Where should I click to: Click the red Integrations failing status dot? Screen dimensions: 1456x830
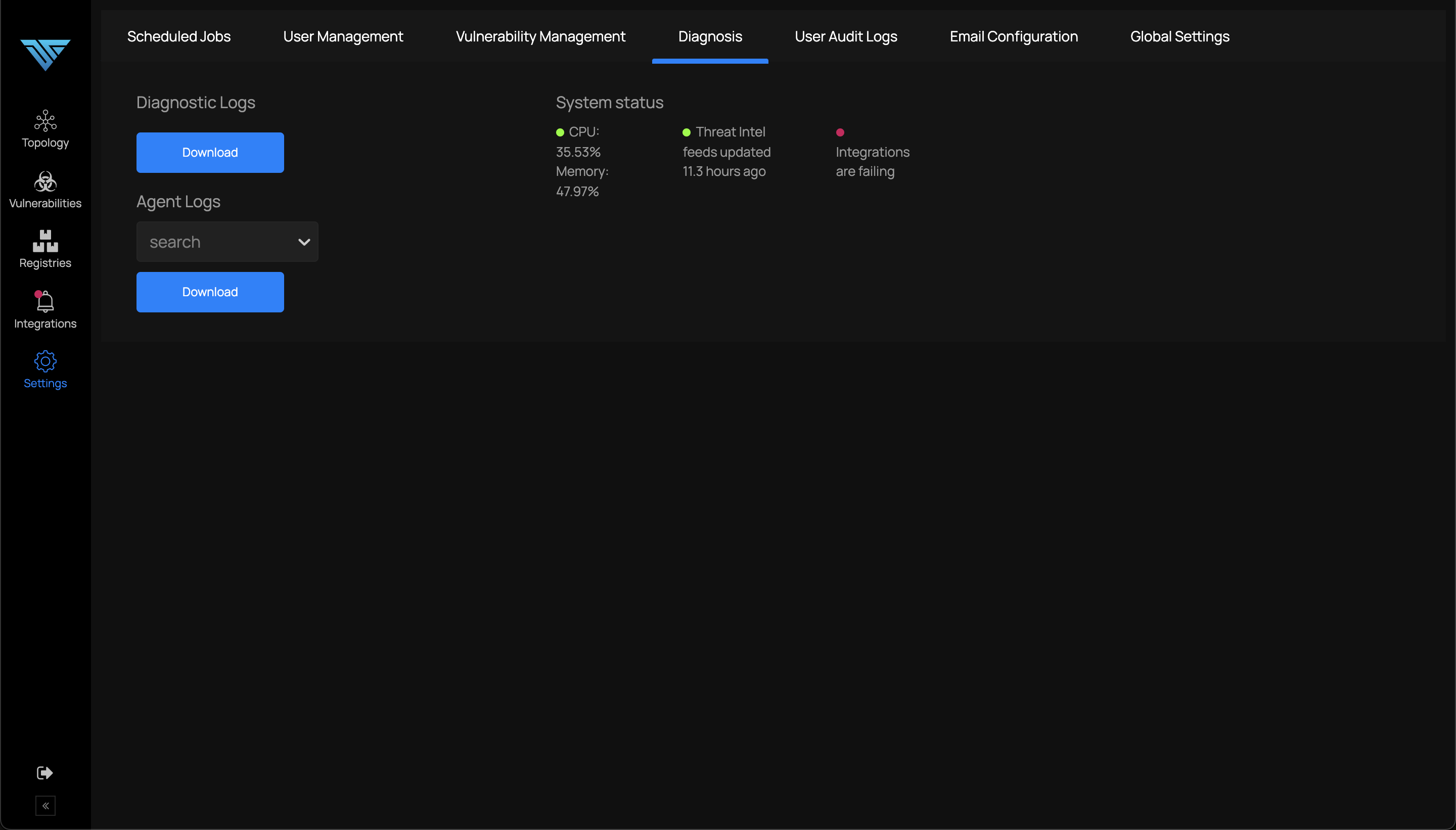tap(840, 132)
